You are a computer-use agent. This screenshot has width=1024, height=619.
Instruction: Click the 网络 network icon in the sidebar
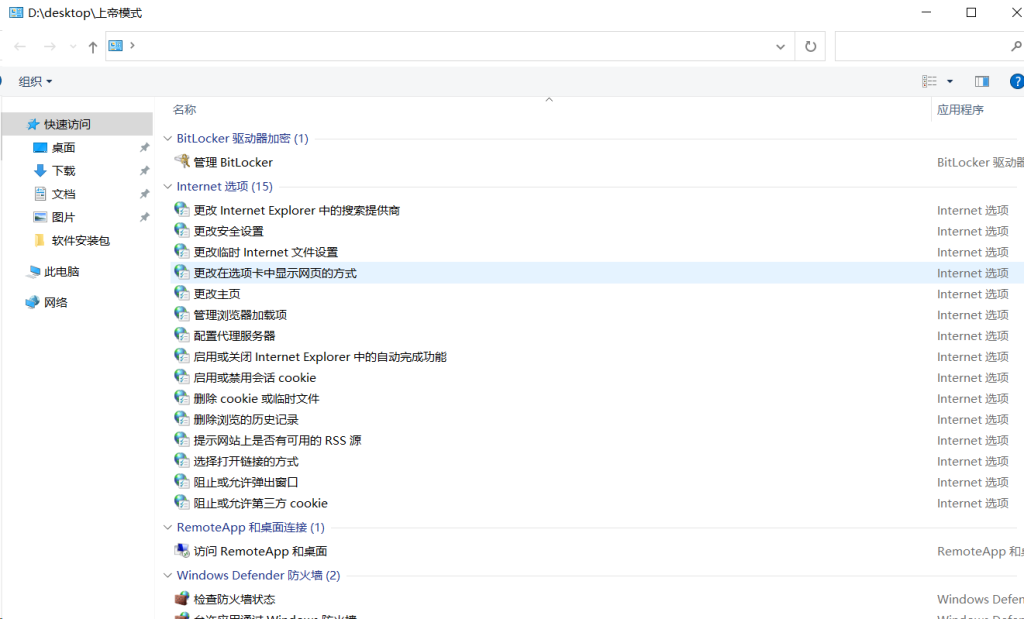tap(33, 303)
